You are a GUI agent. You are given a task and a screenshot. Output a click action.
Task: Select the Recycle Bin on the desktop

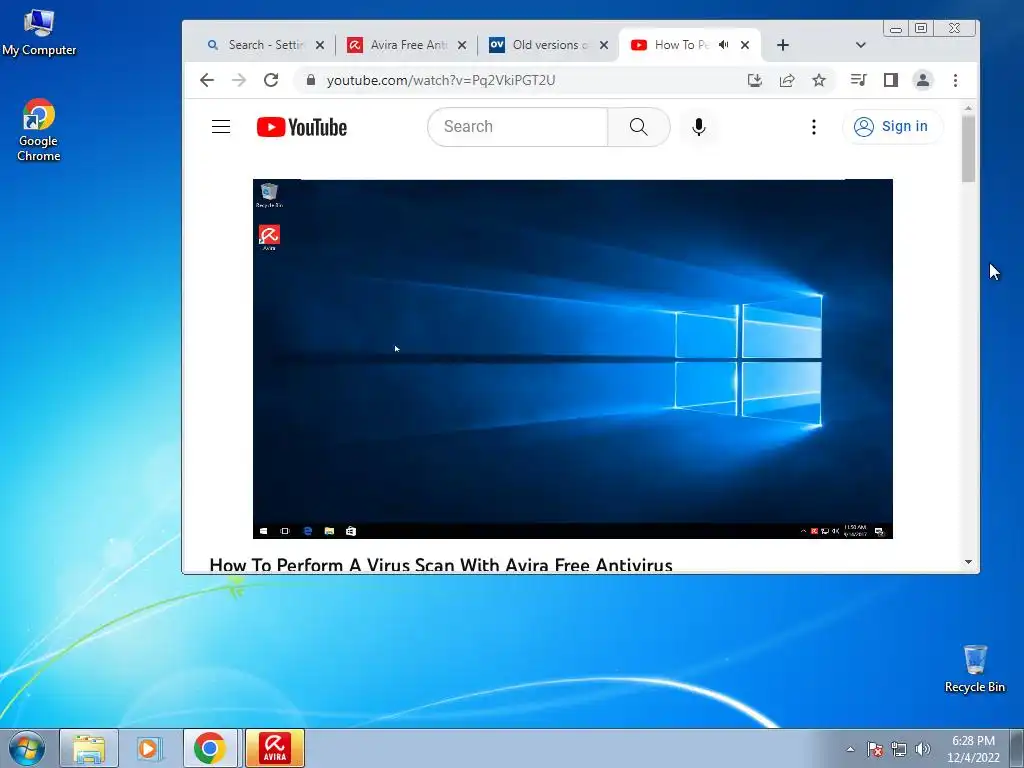coord(974,669)
